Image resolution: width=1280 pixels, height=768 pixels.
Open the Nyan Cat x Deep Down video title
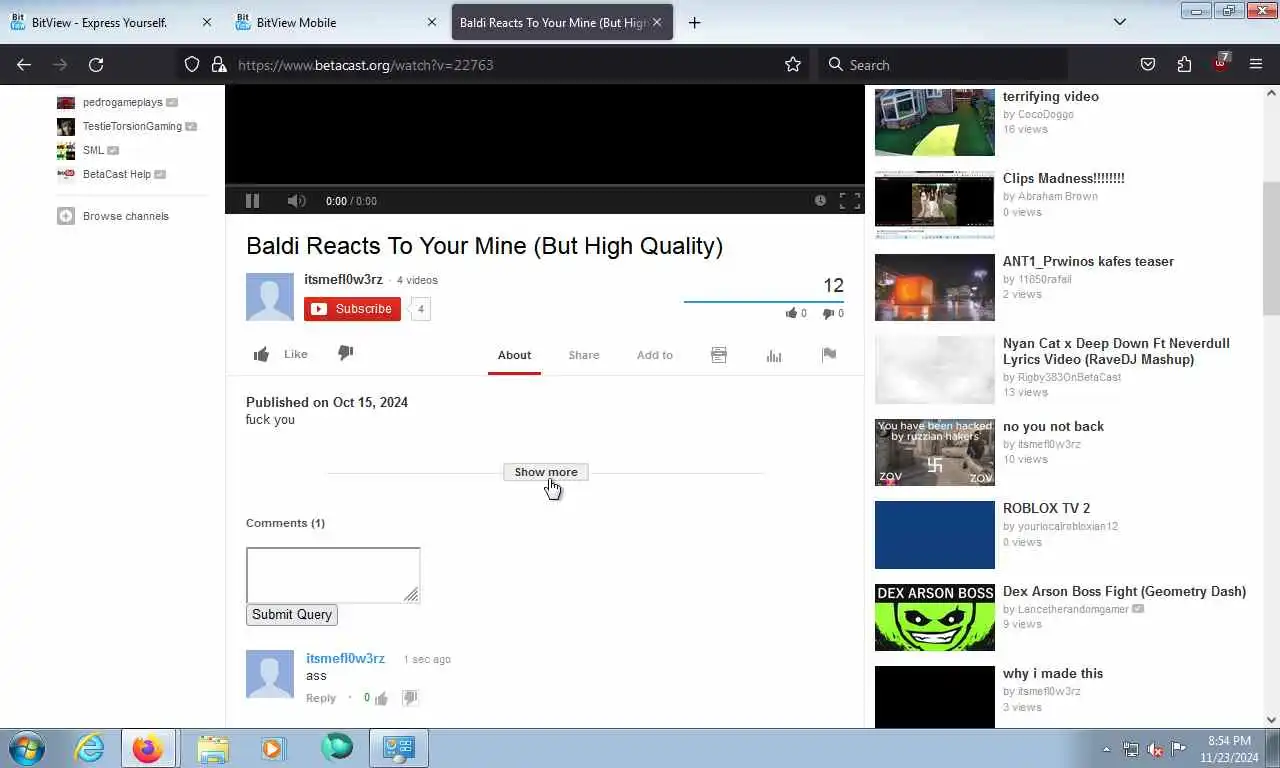point(1116,351)
